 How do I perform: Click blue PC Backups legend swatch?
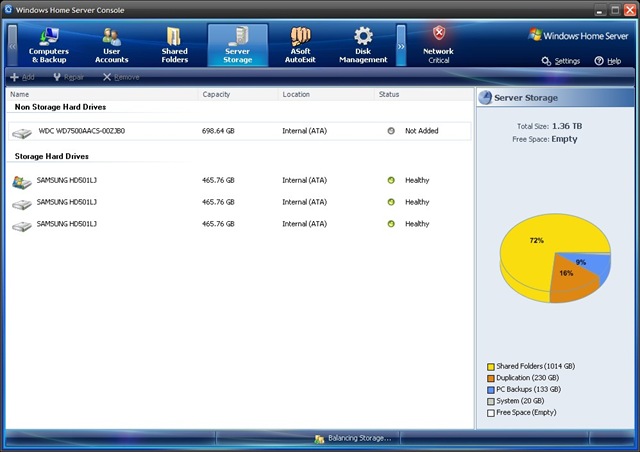click(491, 390)
